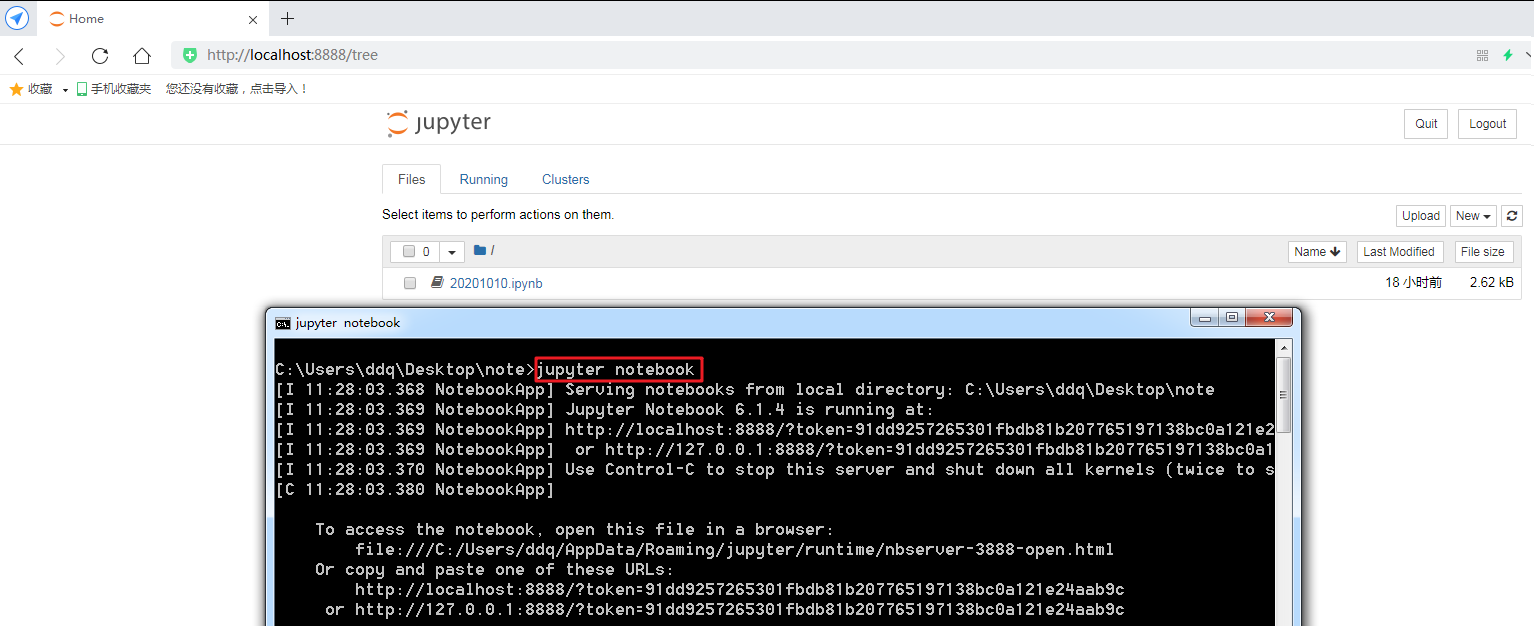This screenshot has height=626, width=1534.
Task: Open the New dropdown menu
Action: (x=1472, y=215)
